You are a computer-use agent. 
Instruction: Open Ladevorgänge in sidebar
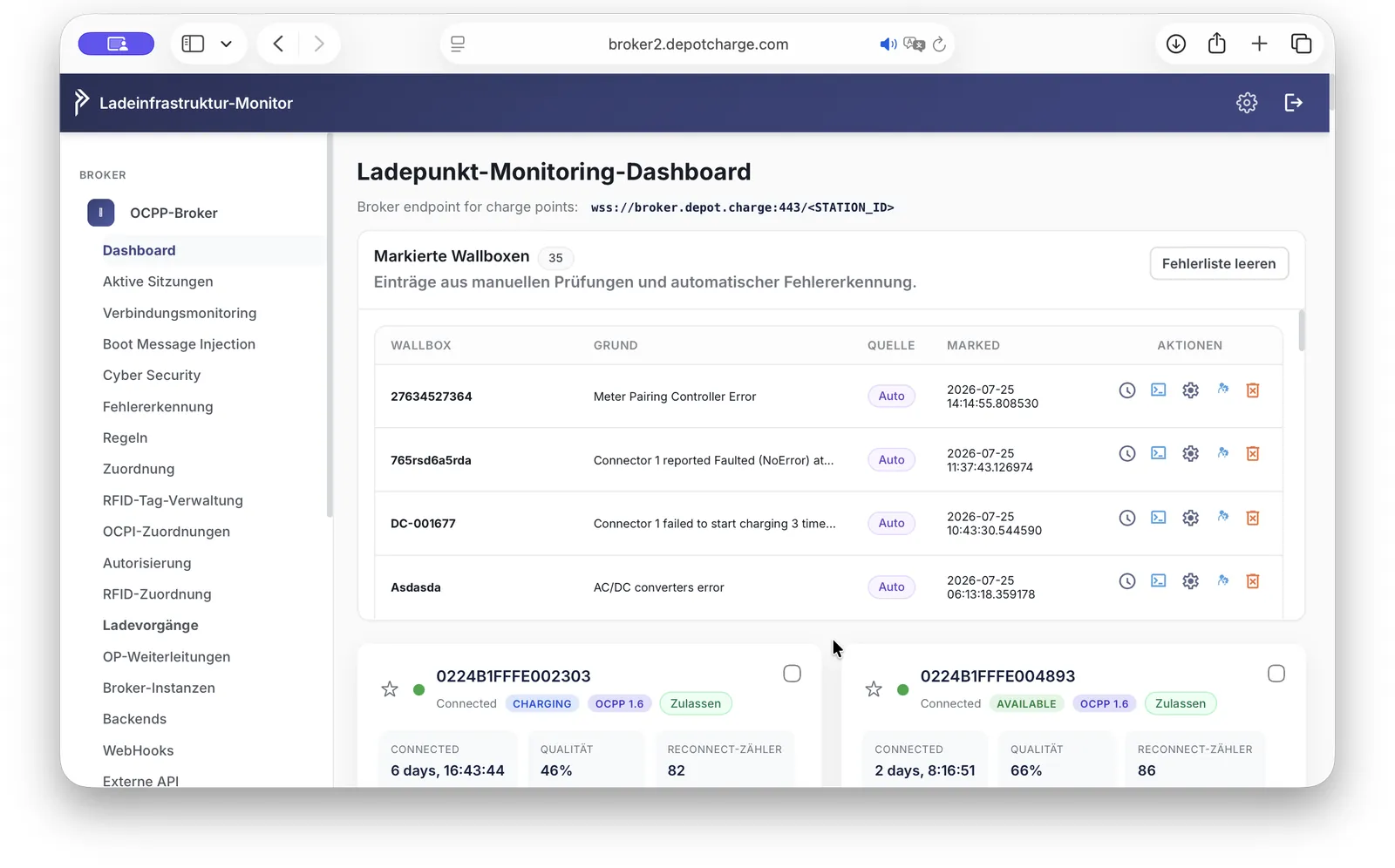coord(151,626)
